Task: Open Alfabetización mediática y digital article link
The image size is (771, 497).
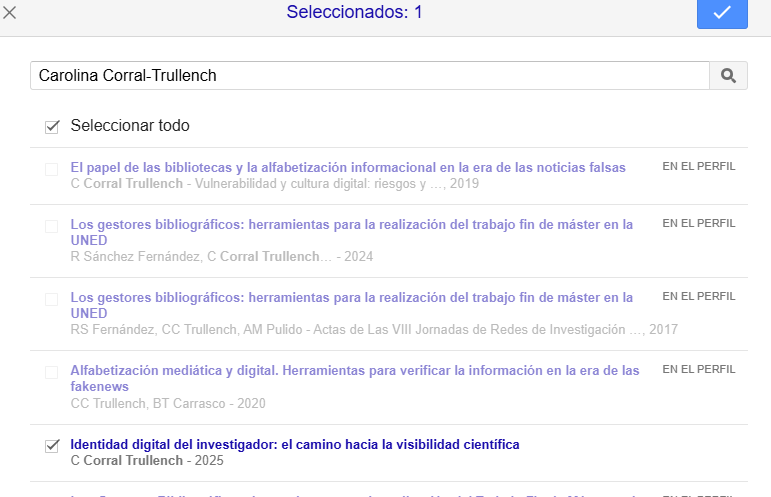Action: click(354, 371)
